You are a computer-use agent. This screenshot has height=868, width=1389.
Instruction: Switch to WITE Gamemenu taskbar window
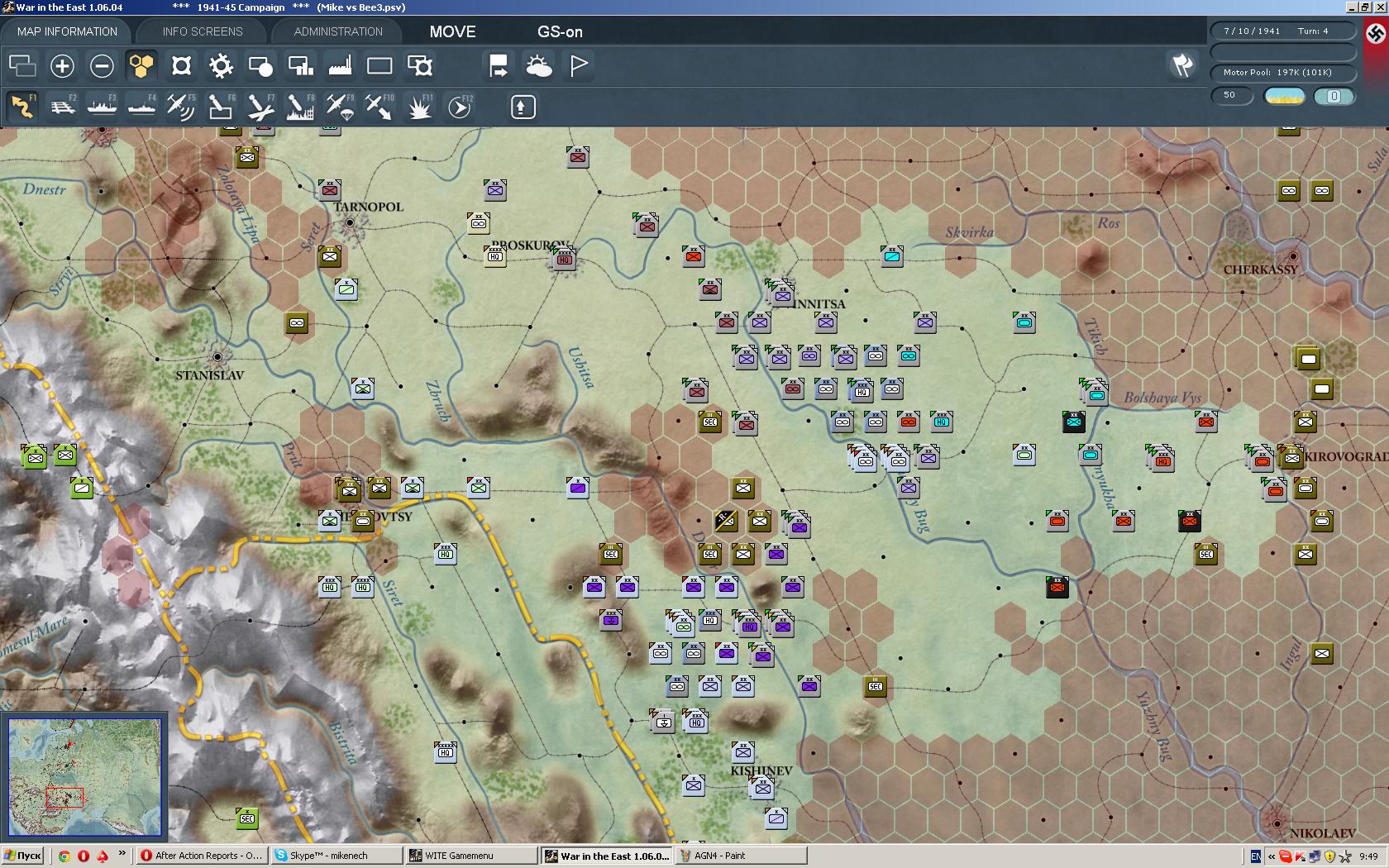(x=472, y=856)
